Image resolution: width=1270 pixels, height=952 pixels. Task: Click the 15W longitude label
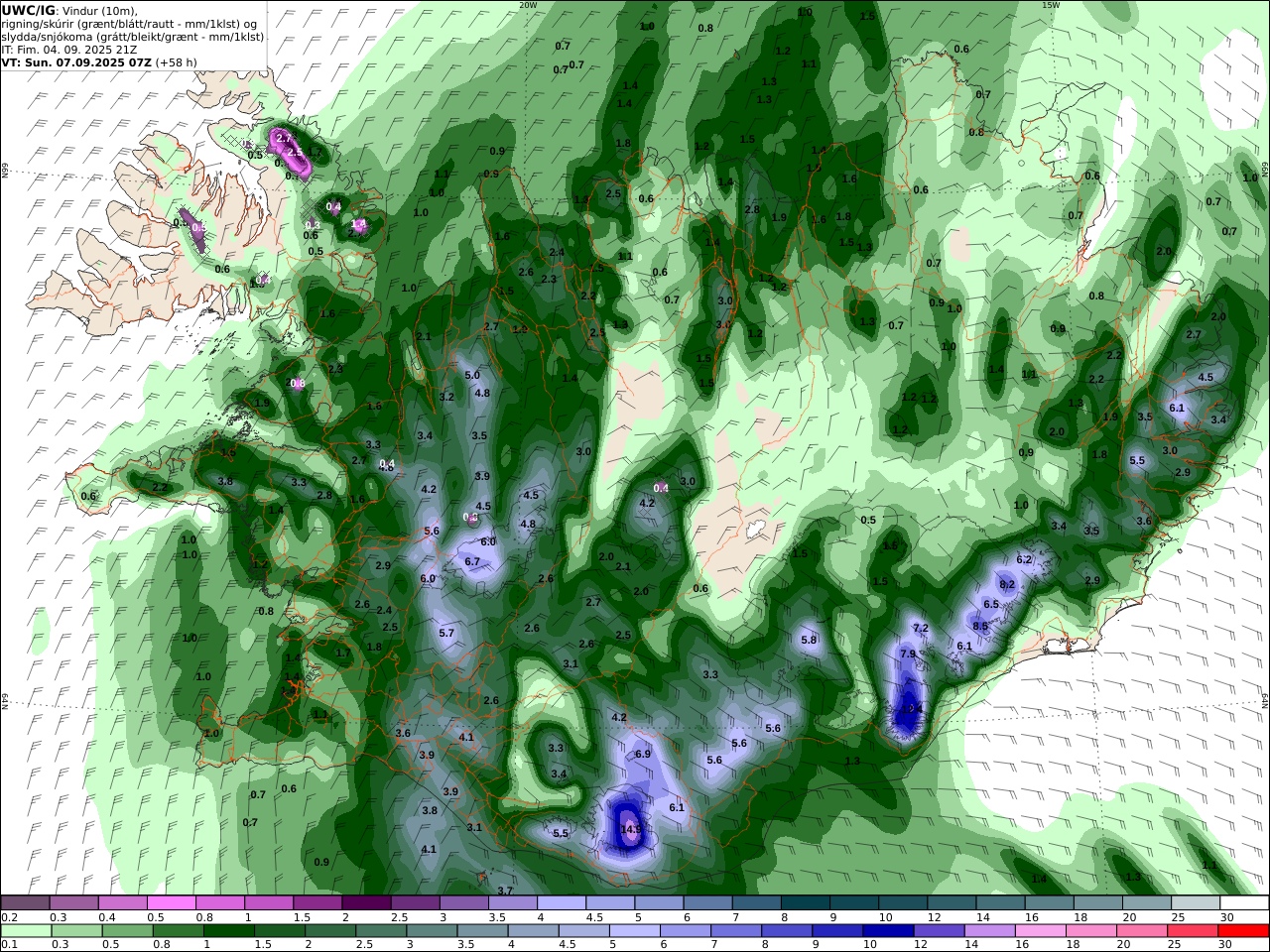(1051, 5)
